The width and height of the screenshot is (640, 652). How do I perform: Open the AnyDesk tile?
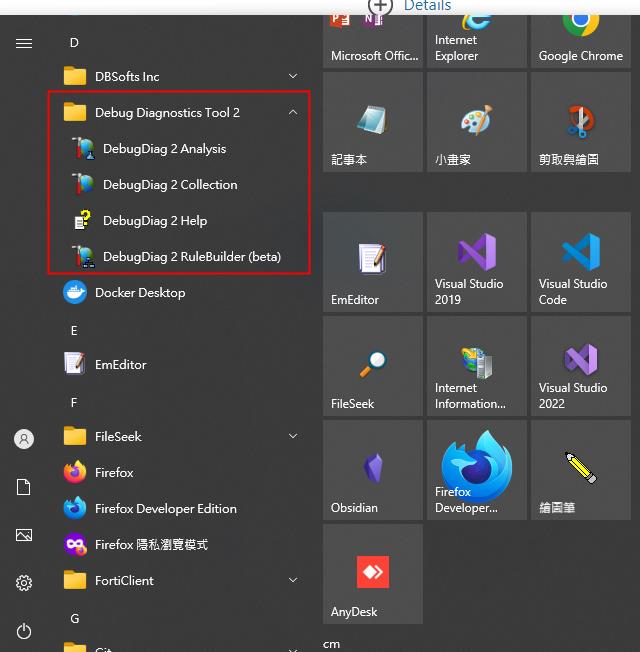pyautogui.click(x=373, y=574)
